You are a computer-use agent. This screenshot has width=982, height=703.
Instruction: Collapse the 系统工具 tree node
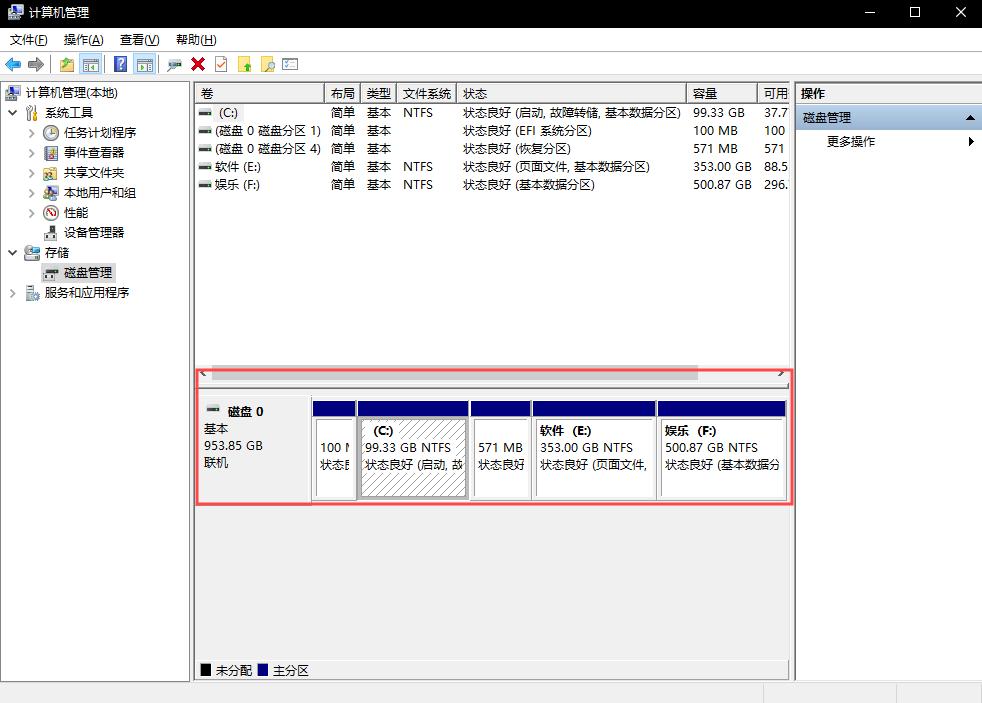12,113
